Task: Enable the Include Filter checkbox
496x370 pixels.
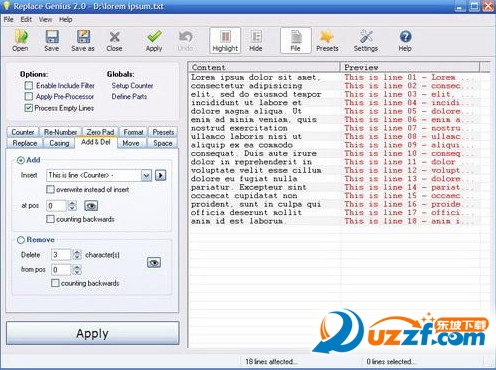Action: (29, 86)
